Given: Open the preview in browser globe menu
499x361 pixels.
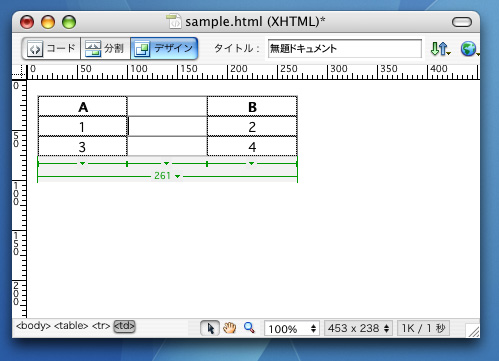Looking at the screenshot, I should click(470, 49).
